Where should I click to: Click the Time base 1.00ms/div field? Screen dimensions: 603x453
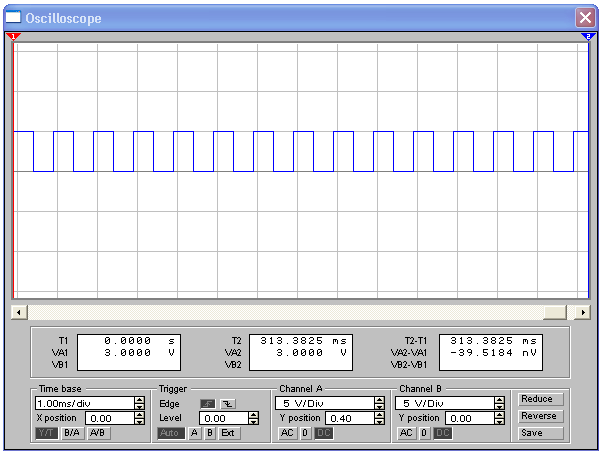(x=85, y=403)
